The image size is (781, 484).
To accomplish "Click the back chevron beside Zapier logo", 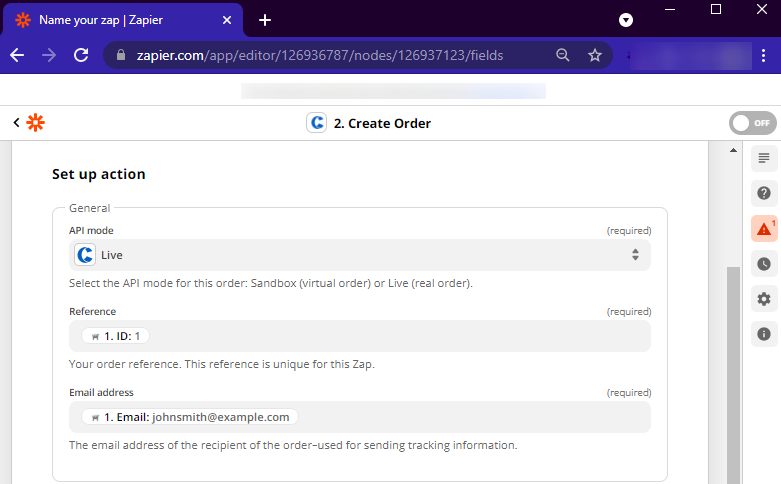I will [16, 122].
